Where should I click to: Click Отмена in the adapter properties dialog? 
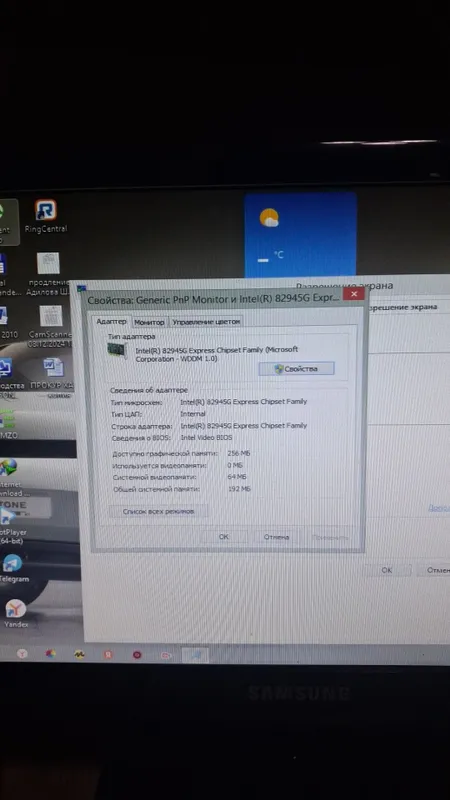click(x=276, y=537)
